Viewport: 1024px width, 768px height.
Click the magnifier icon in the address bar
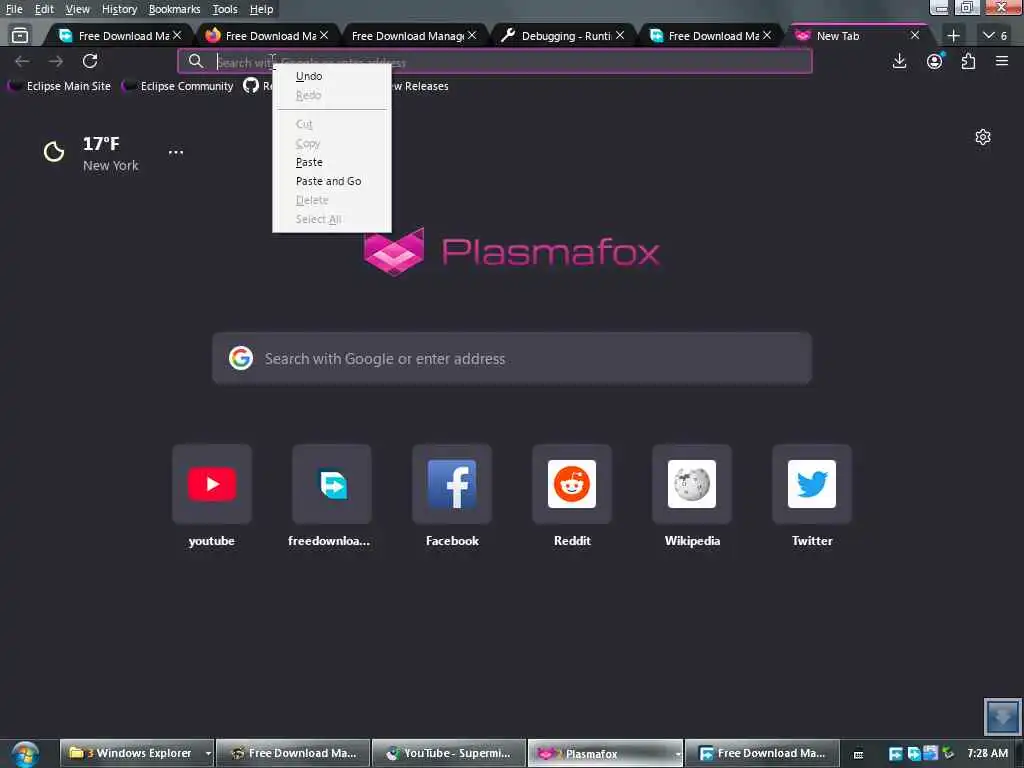click(x=196, y=61)
